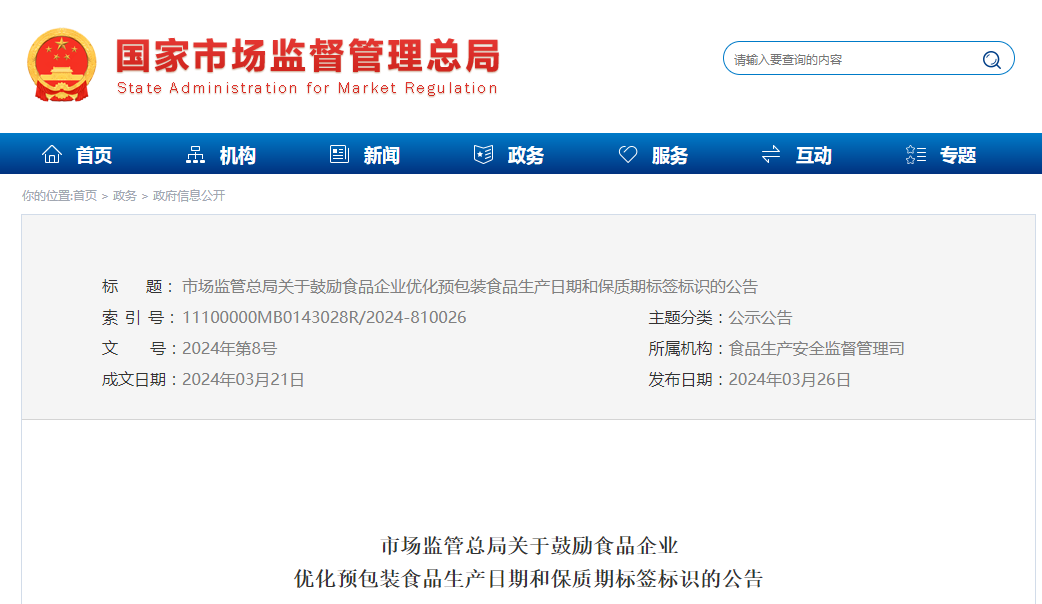Viewport: 1042px width, 604px height.
Task: Open the 政府信息公开 breadcrumb link
Action: (x=188, y=196)
